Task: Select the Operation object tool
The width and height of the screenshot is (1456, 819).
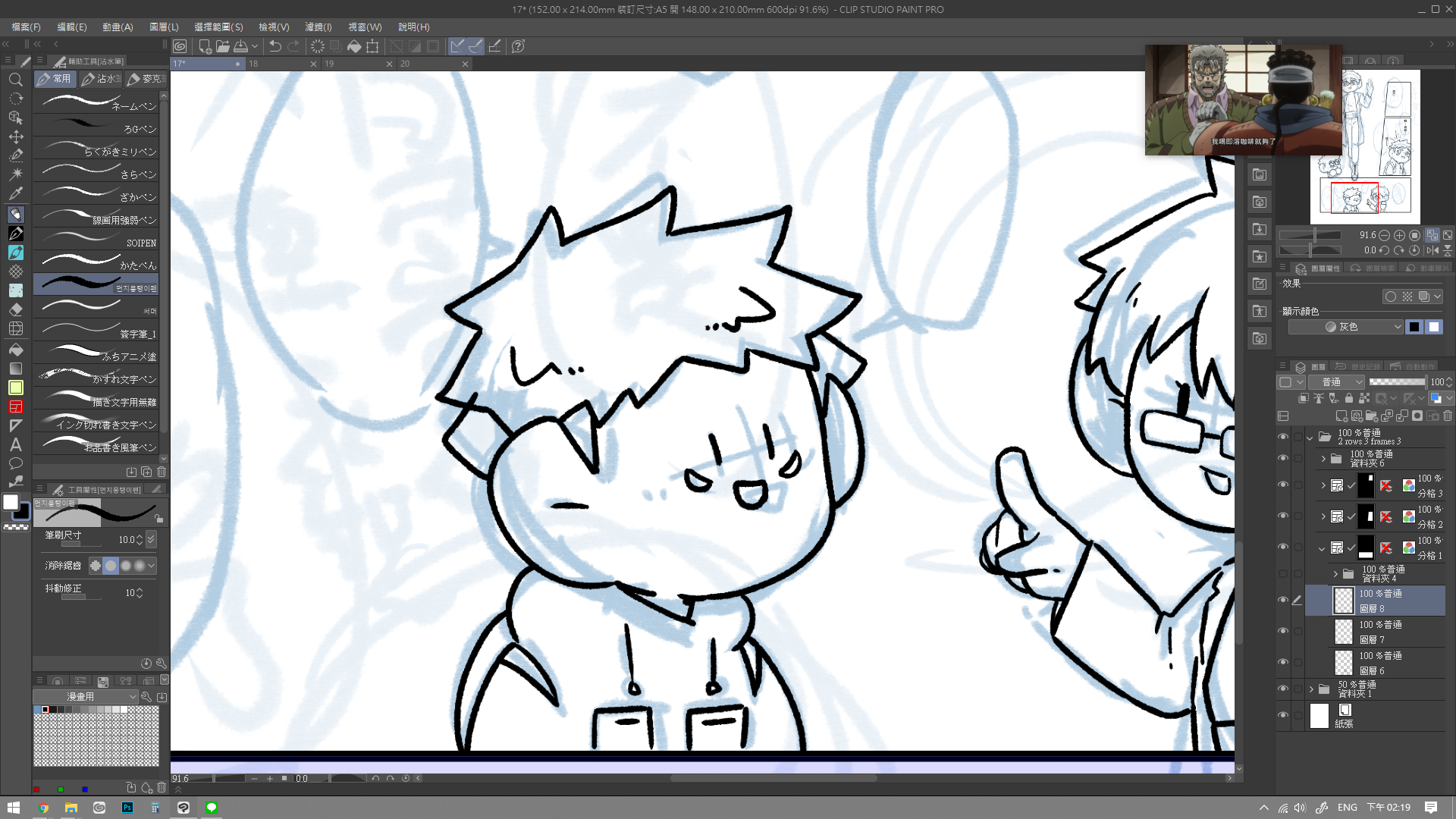Action: [15, 118]
